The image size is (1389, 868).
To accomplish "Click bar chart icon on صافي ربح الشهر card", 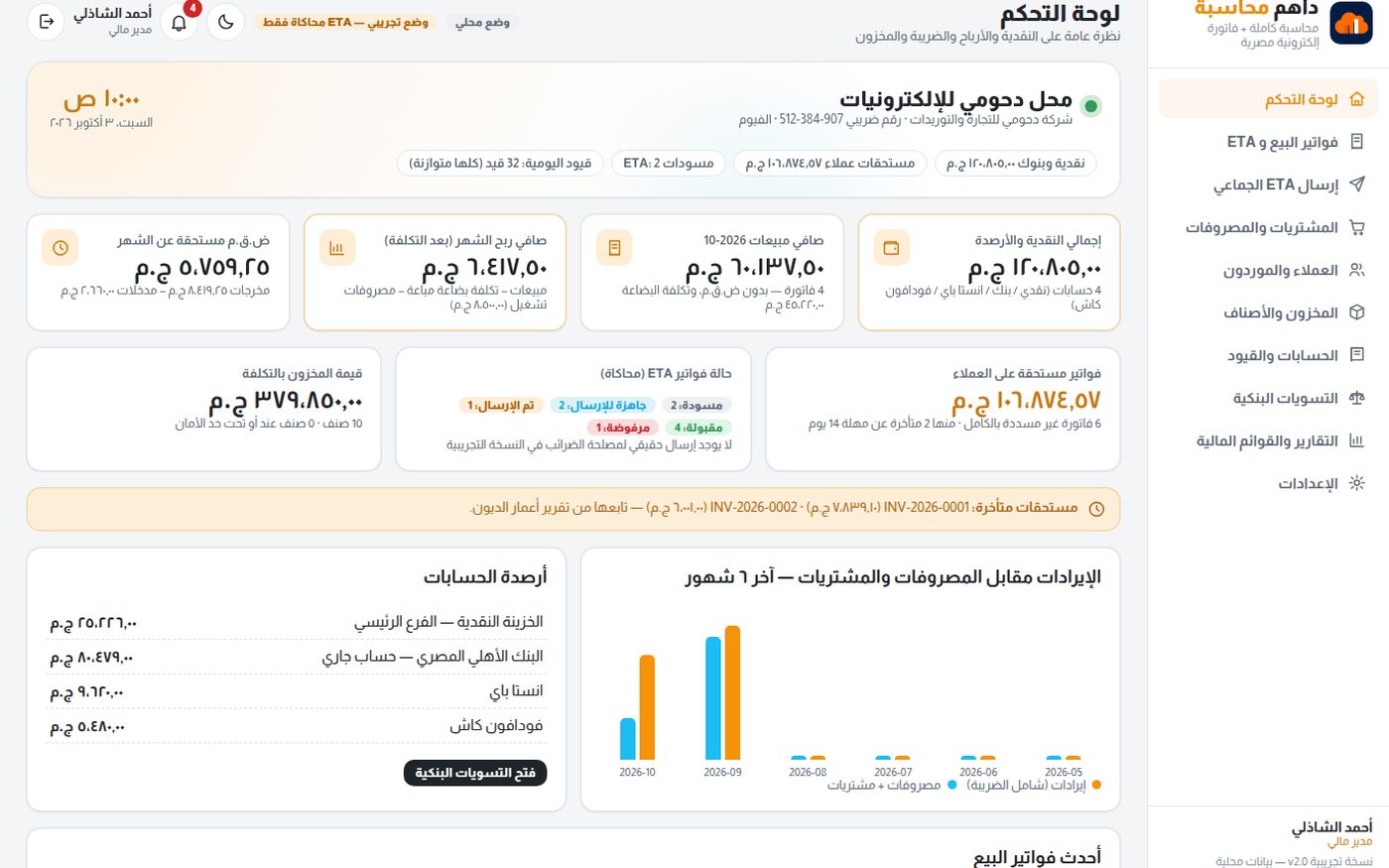I will pyautogui.click(x=337, y=248).
